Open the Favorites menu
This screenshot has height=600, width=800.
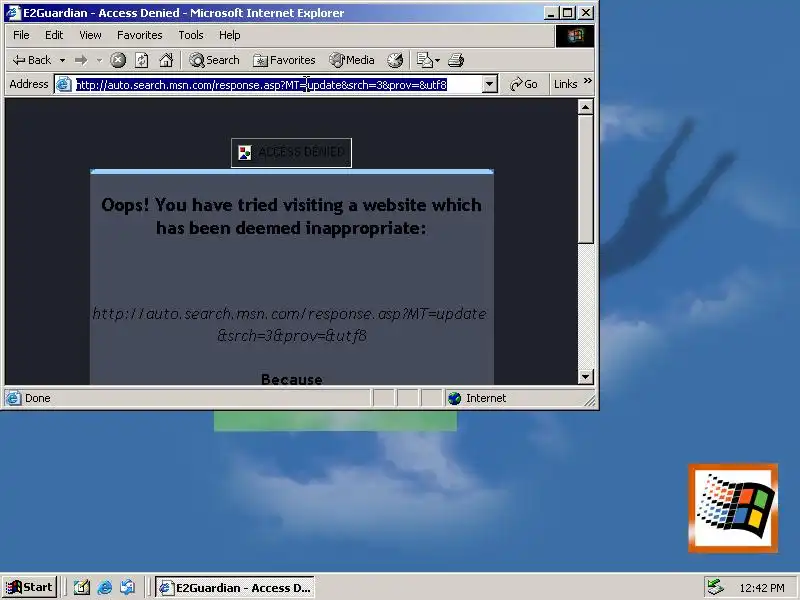click(x=139, y=35)
